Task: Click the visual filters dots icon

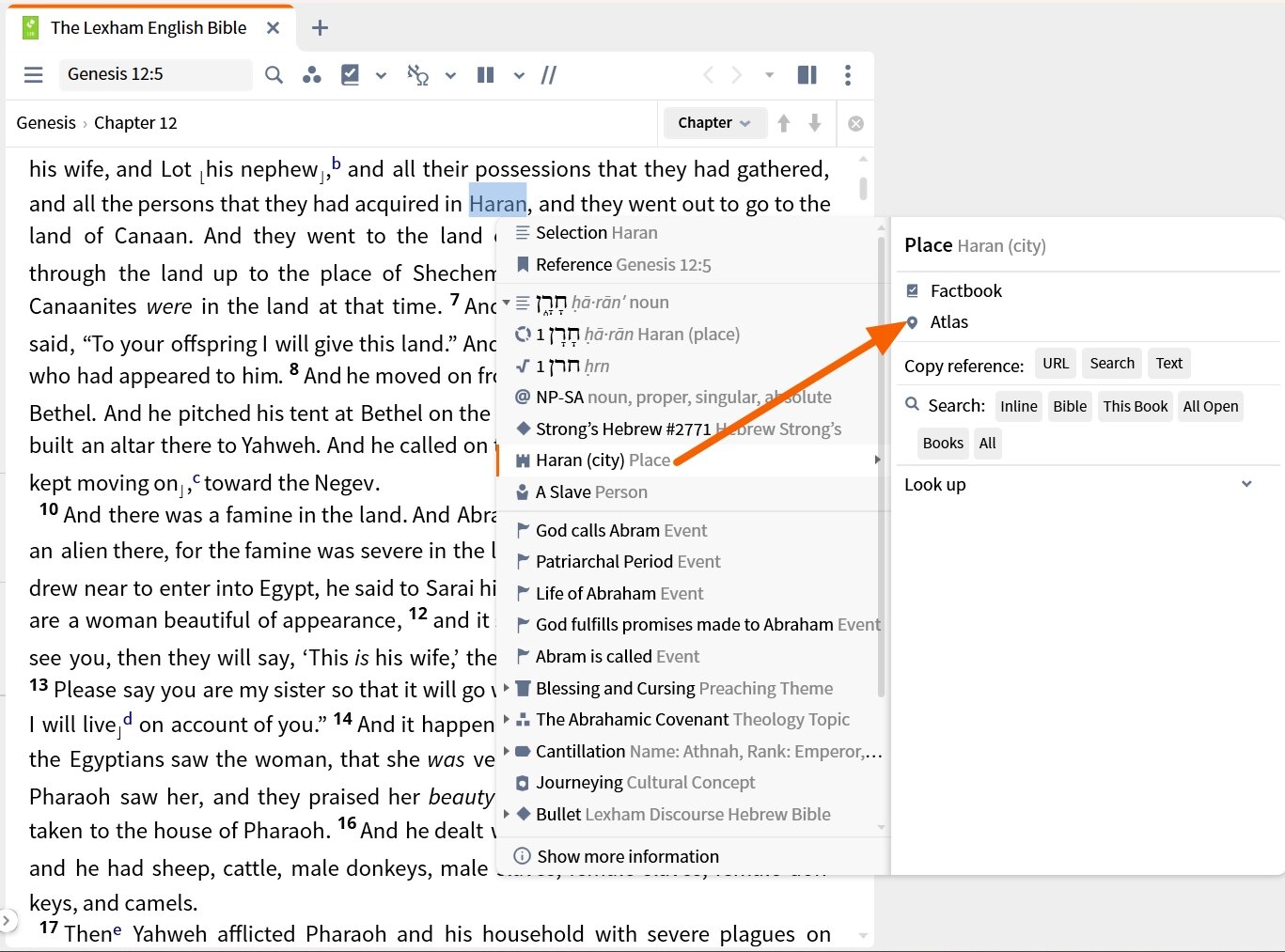Action: pos(312,74)
